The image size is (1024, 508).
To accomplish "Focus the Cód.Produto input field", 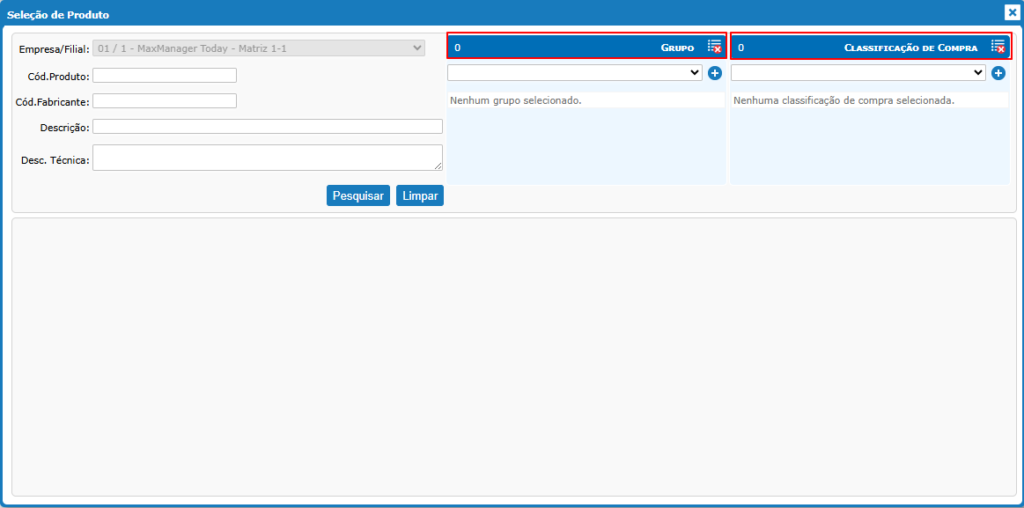I will point(165,76).
